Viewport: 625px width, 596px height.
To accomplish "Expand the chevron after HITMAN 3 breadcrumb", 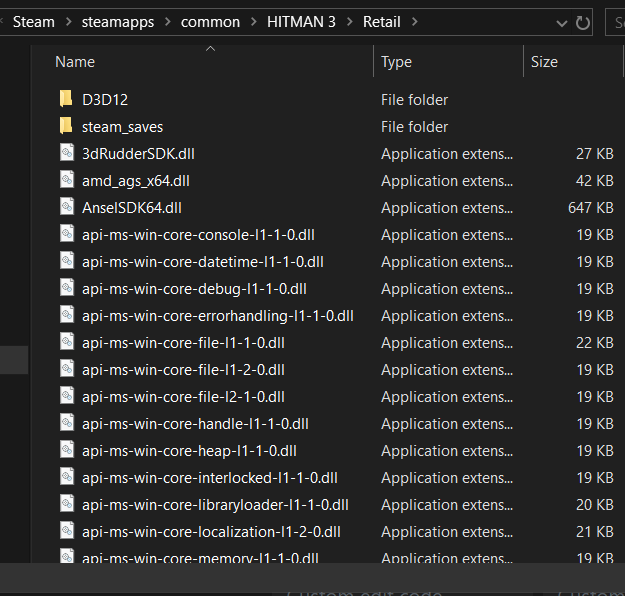I will (350, 22).
